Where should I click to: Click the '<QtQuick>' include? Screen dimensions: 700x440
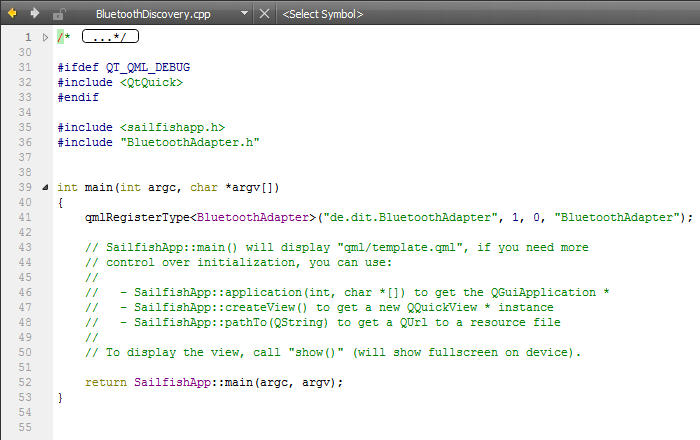coord(151,83)
